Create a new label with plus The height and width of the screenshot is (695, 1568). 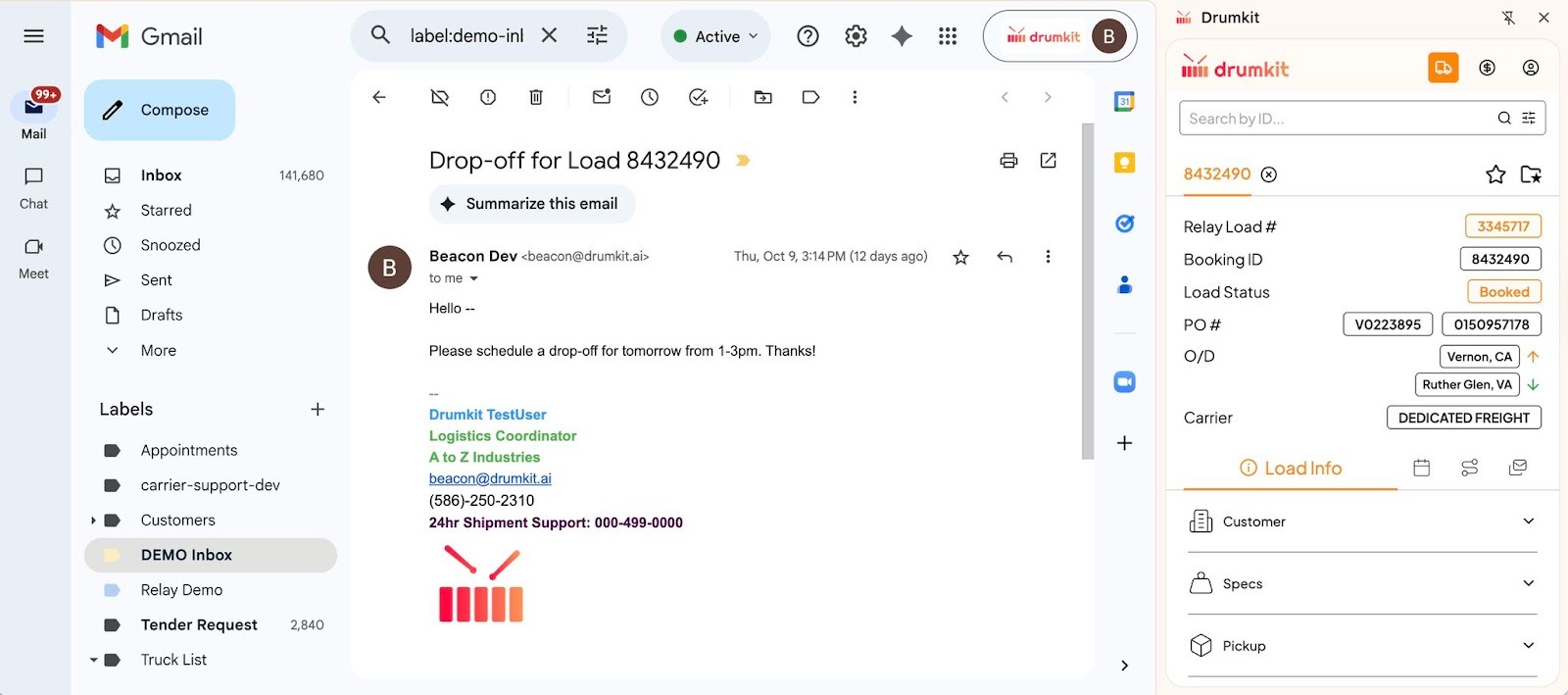point(318,409)
